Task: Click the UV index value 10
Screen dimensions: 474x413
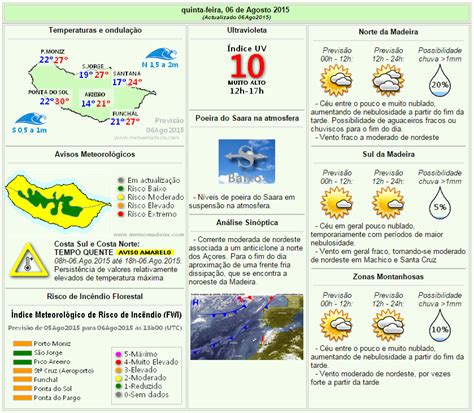Action: (x=247, y=66)
